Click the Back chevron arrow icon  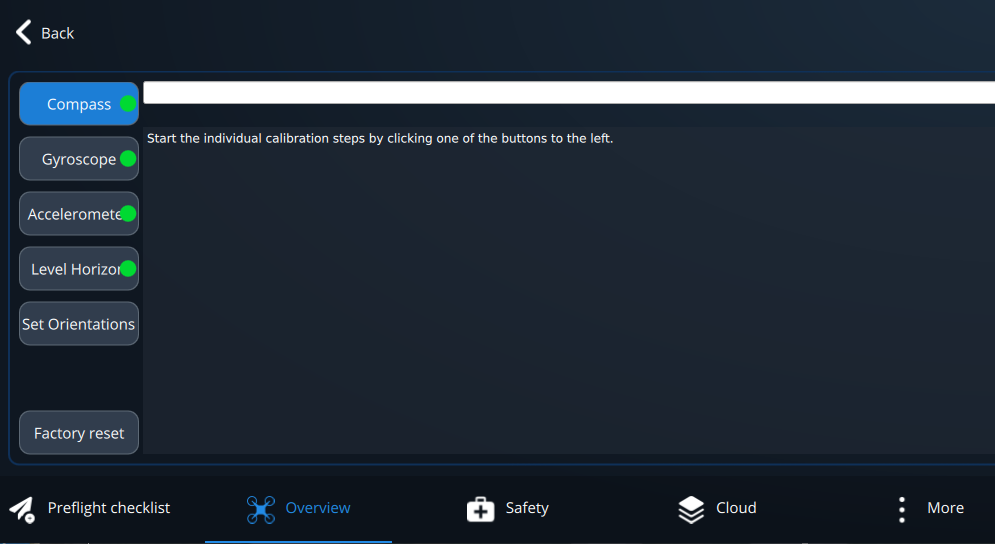tap(23, 32)
